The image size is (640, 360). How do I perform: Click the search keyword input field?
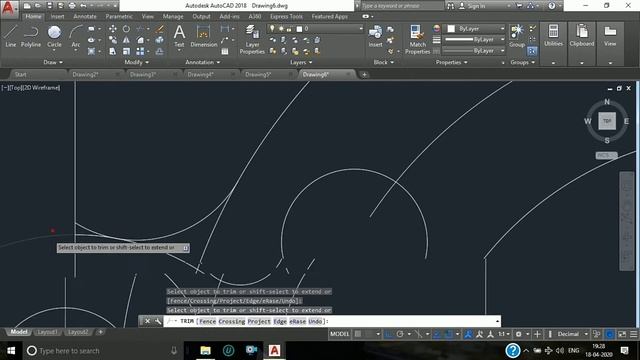[x=402, y=6]
